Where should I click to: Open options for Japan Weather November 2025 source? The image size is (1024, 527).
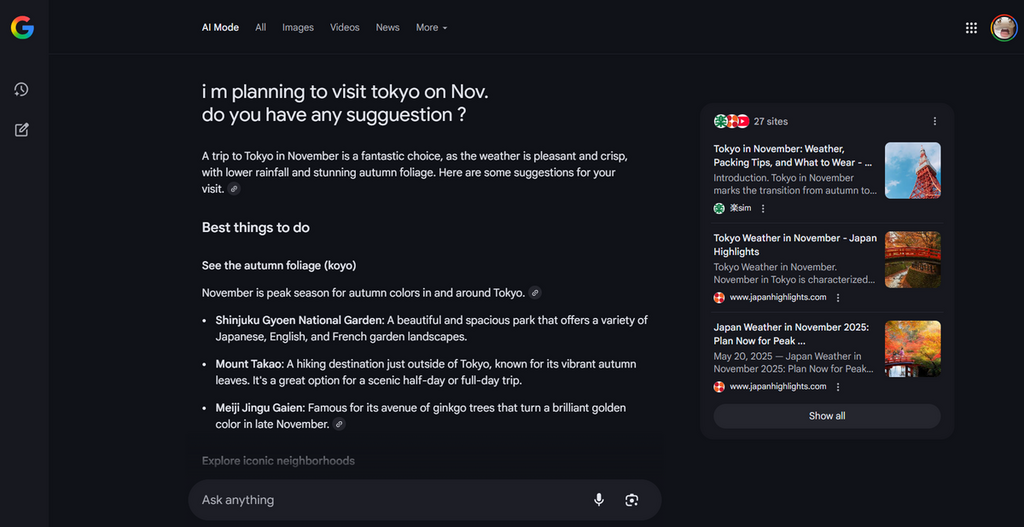838,387
